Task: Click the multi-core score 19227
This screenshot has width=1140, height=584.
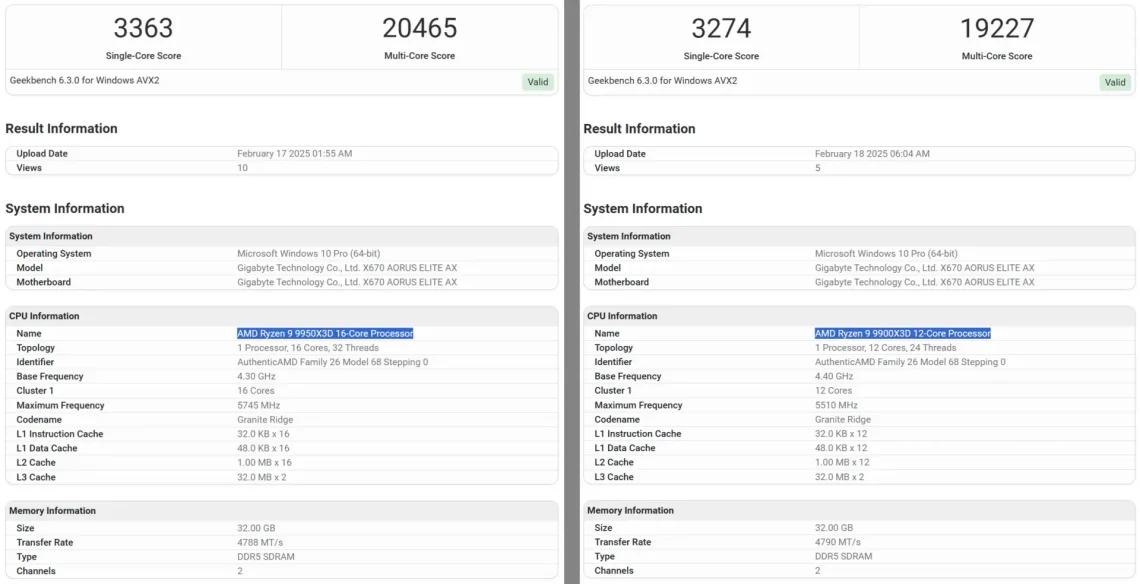Action: (x=997, y=28)
